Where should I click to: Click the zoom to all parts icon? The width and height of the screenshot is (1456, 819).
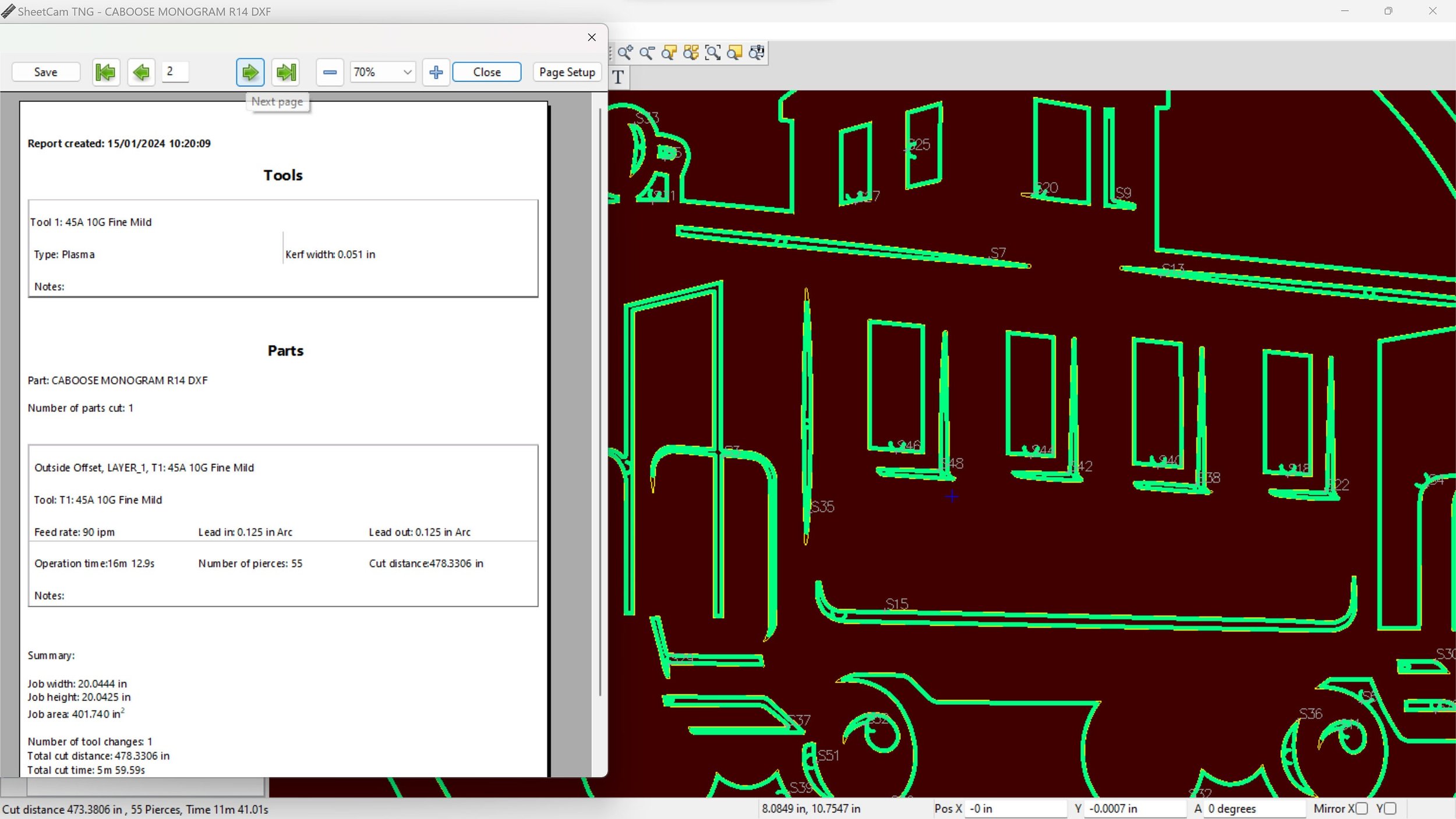tap(691, 53)
